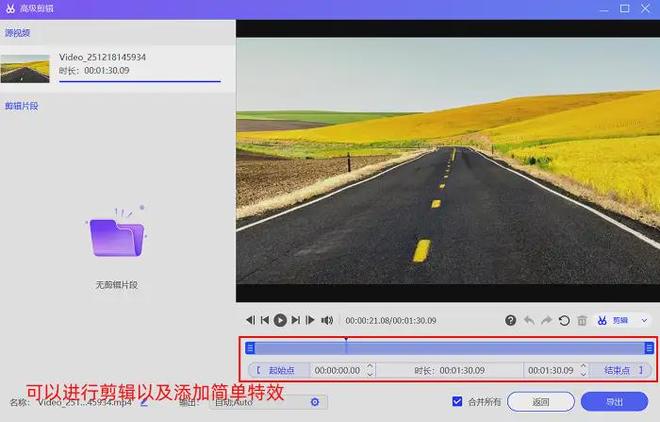Jump to previous frame
The width and height of the screenshot is (660, 422).
click(x=265, y=320)
